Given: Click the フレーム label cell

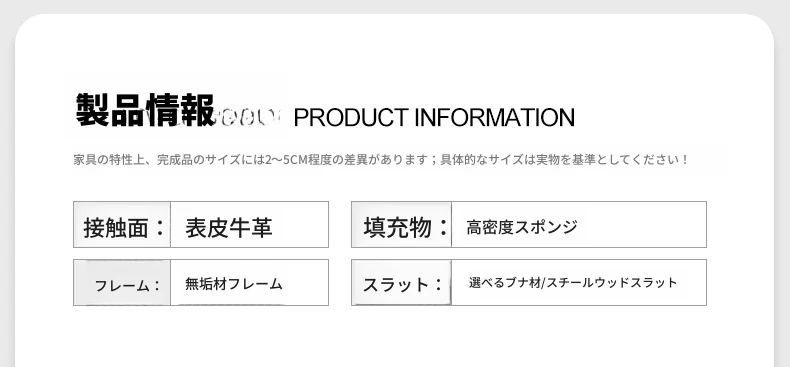Looking at the screenshot, I should coord(122,282).
